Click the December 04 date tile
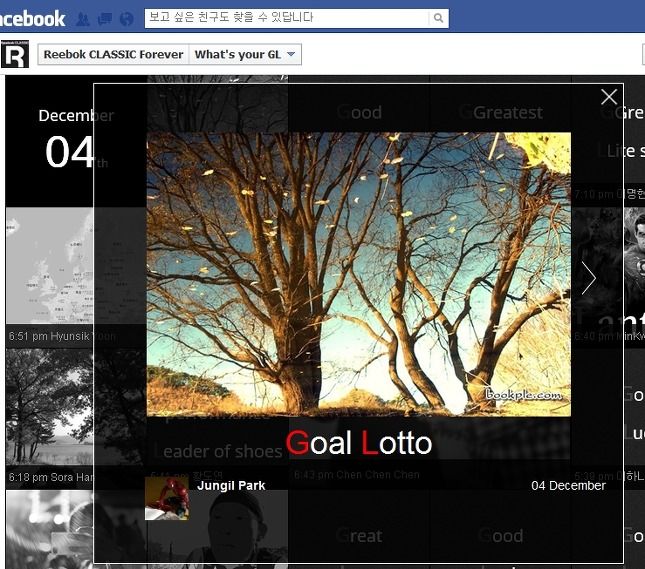 tap(49, 141)
